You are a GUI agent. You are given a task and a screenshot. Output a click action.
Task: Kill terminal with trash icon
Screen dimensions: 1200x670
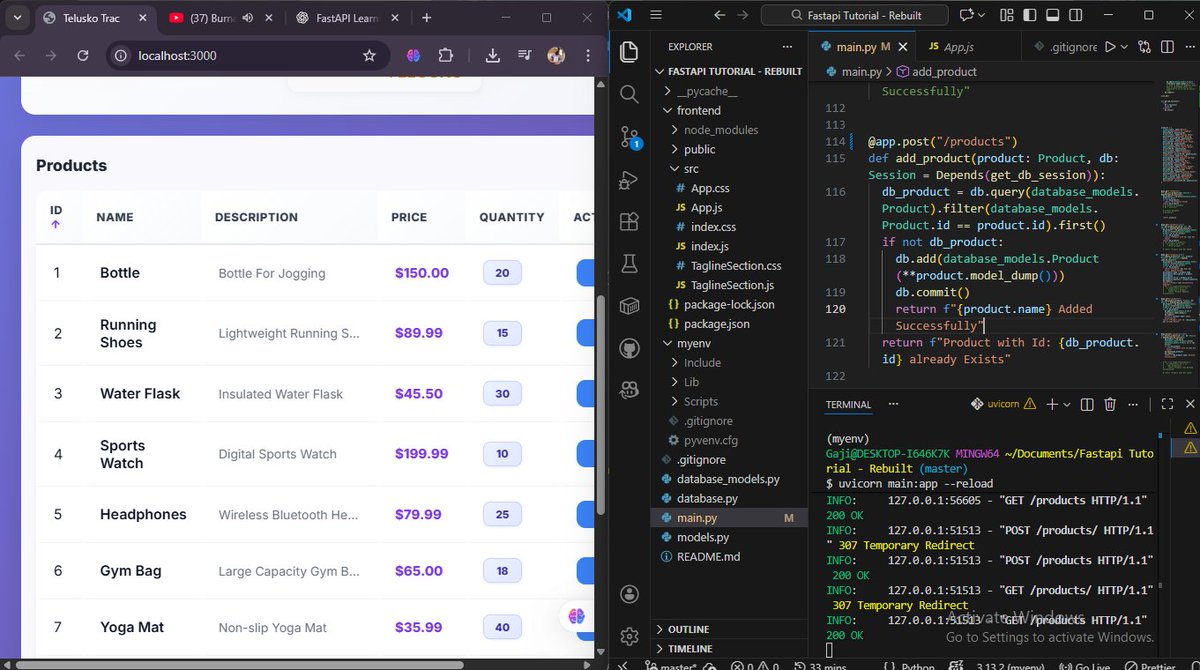click(x=1110, y=404)
